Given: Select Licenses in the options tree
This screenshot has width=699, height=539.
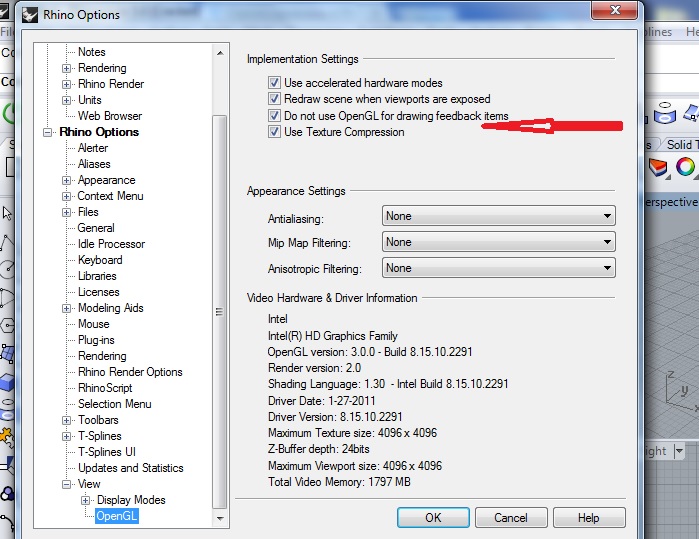Looking at the screenshot, I should coord(99,292).
